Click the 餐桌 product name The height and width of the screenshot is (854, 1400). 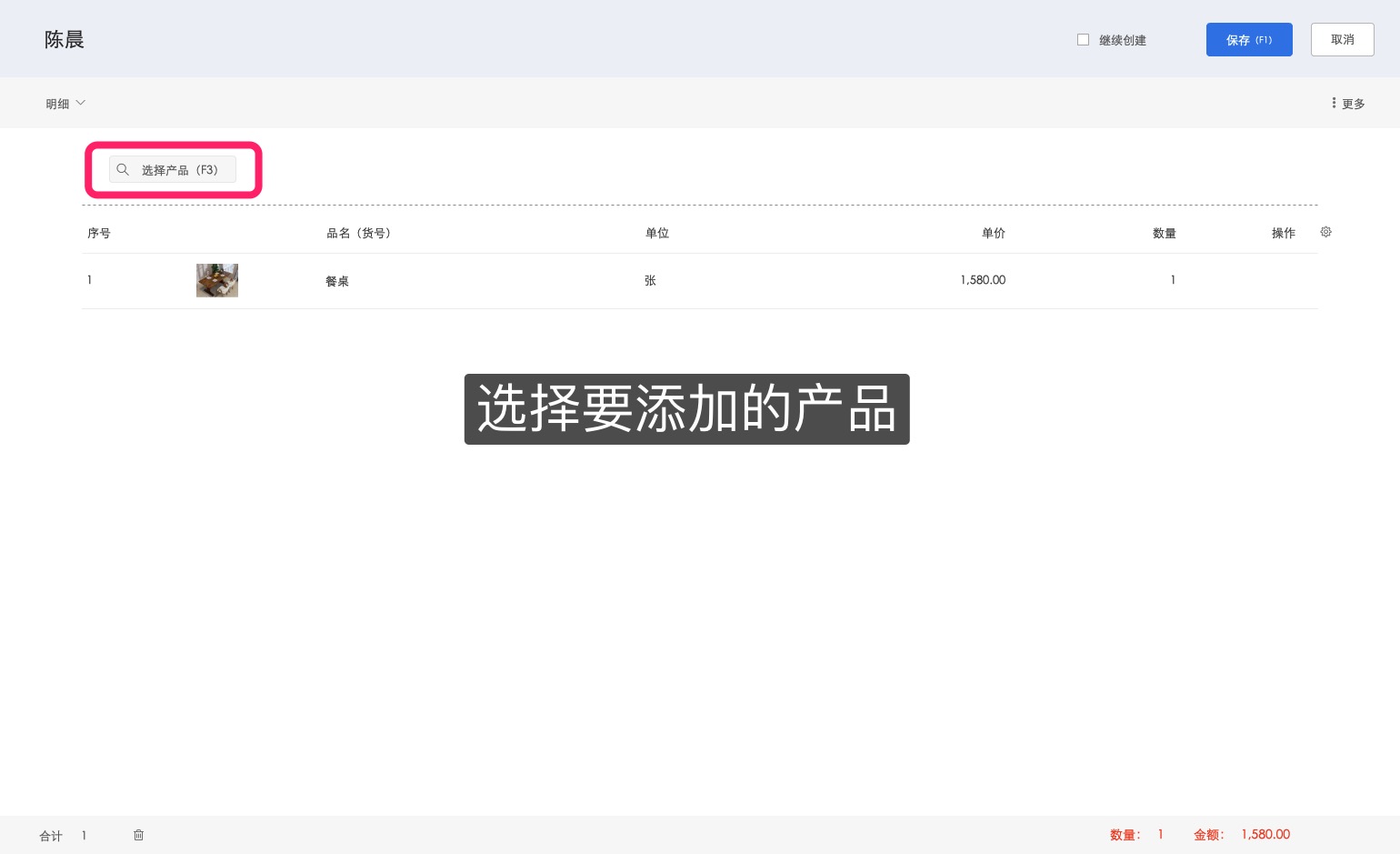(337, 281)
